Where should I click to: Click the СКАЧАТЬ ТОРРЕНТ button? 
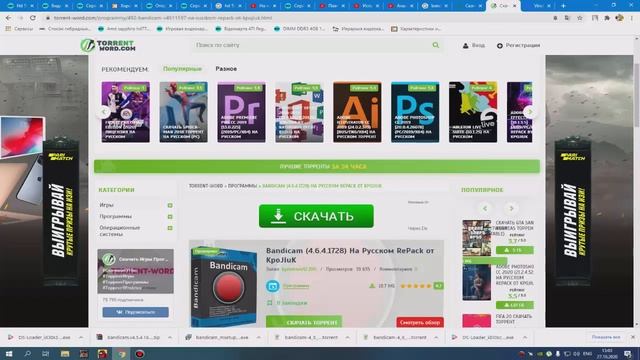click(304, 322)
